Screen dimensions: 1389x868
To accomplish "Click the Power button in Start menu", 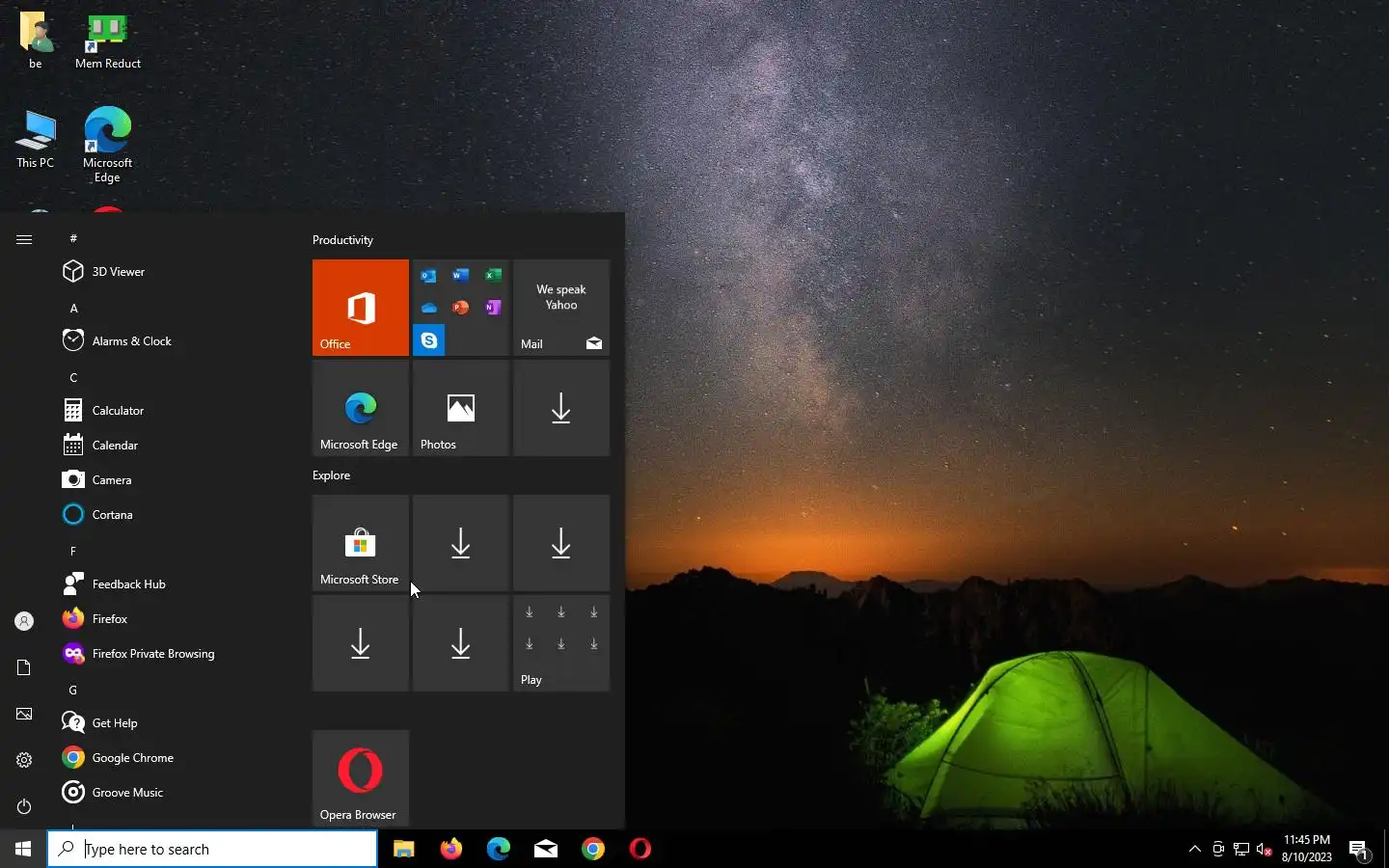I will 24,806.
